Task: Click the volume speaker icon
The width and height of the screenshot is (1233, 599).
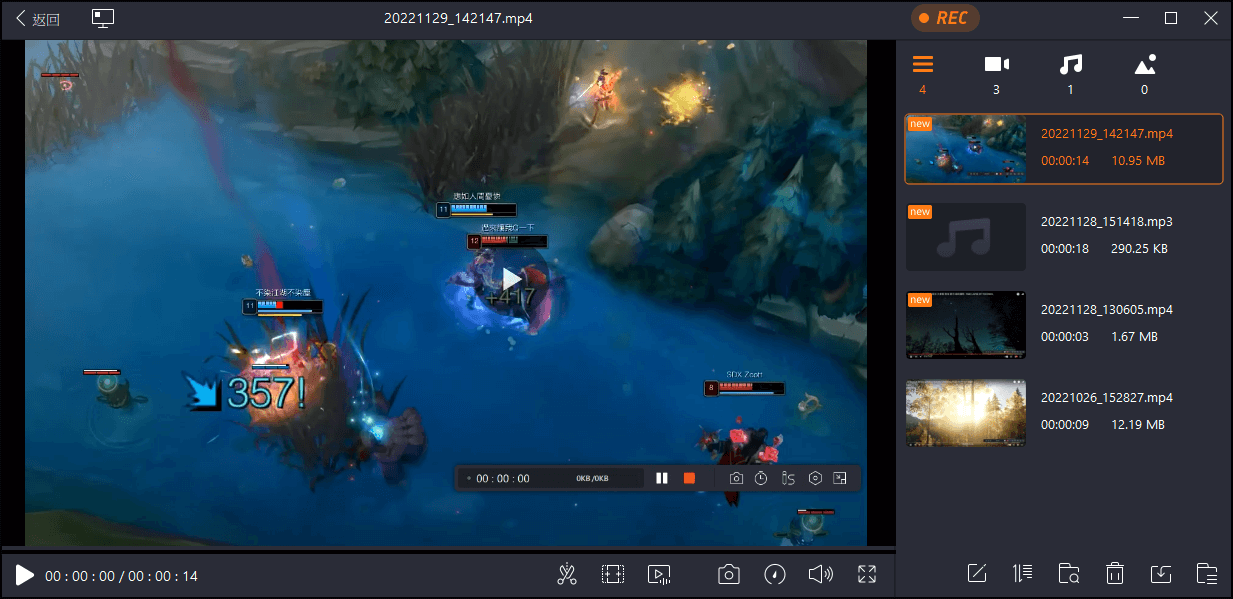Action: pyautogui.click(x=821, y=574)
